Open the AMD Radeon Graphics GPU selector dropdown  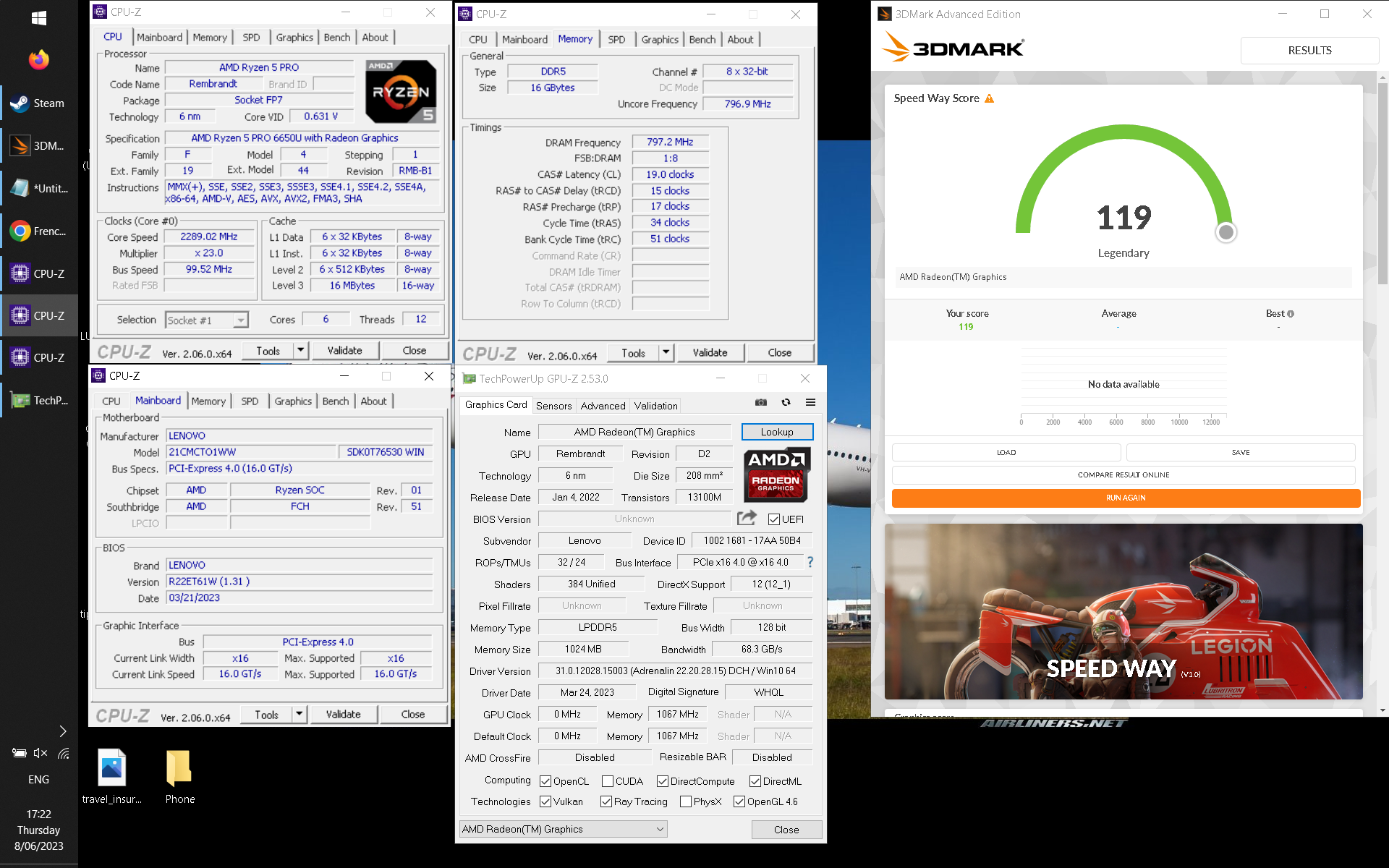point(563,829)
